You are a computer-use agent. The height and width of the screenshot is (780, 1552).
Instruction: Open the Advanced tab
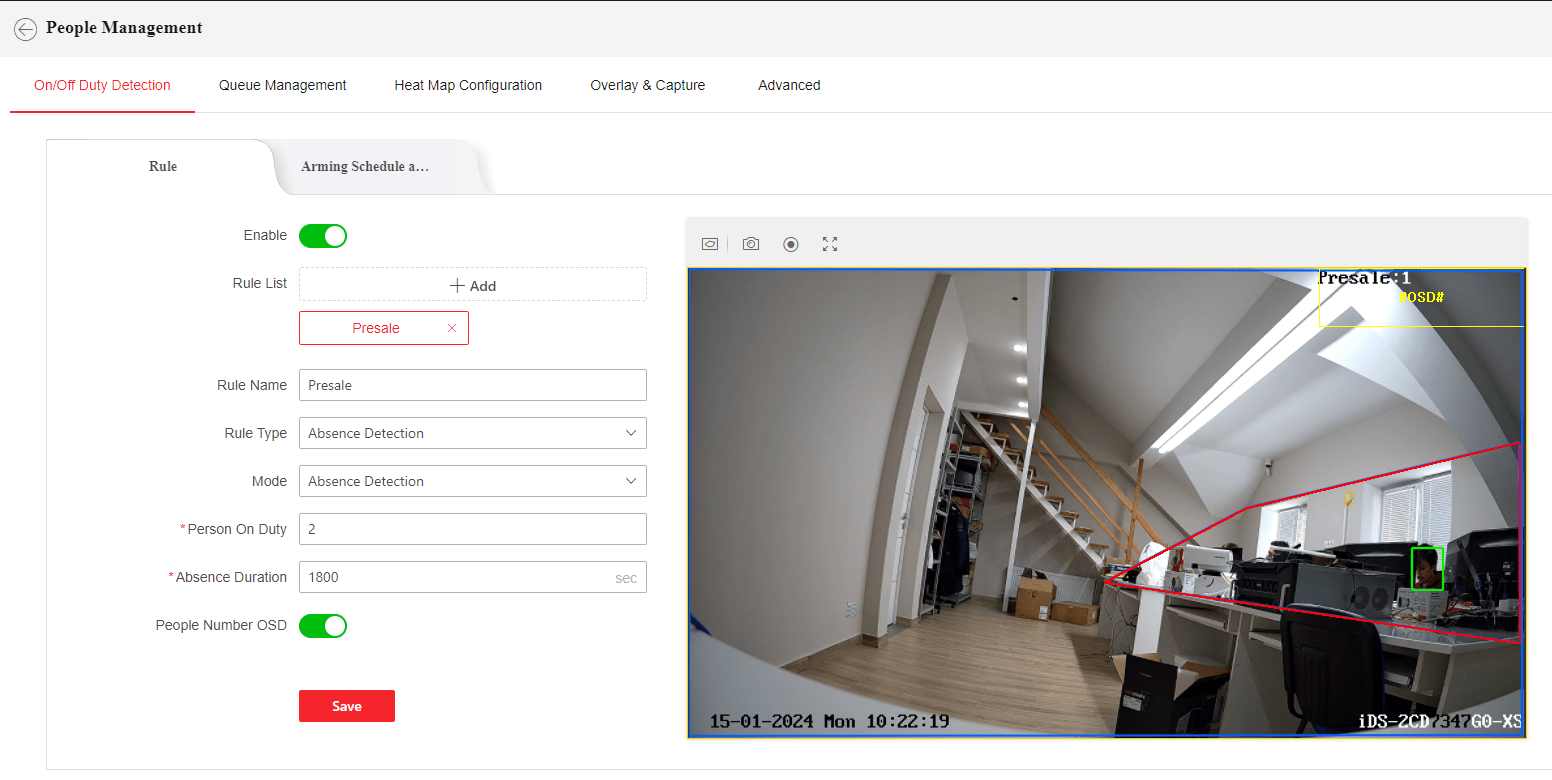789,86
